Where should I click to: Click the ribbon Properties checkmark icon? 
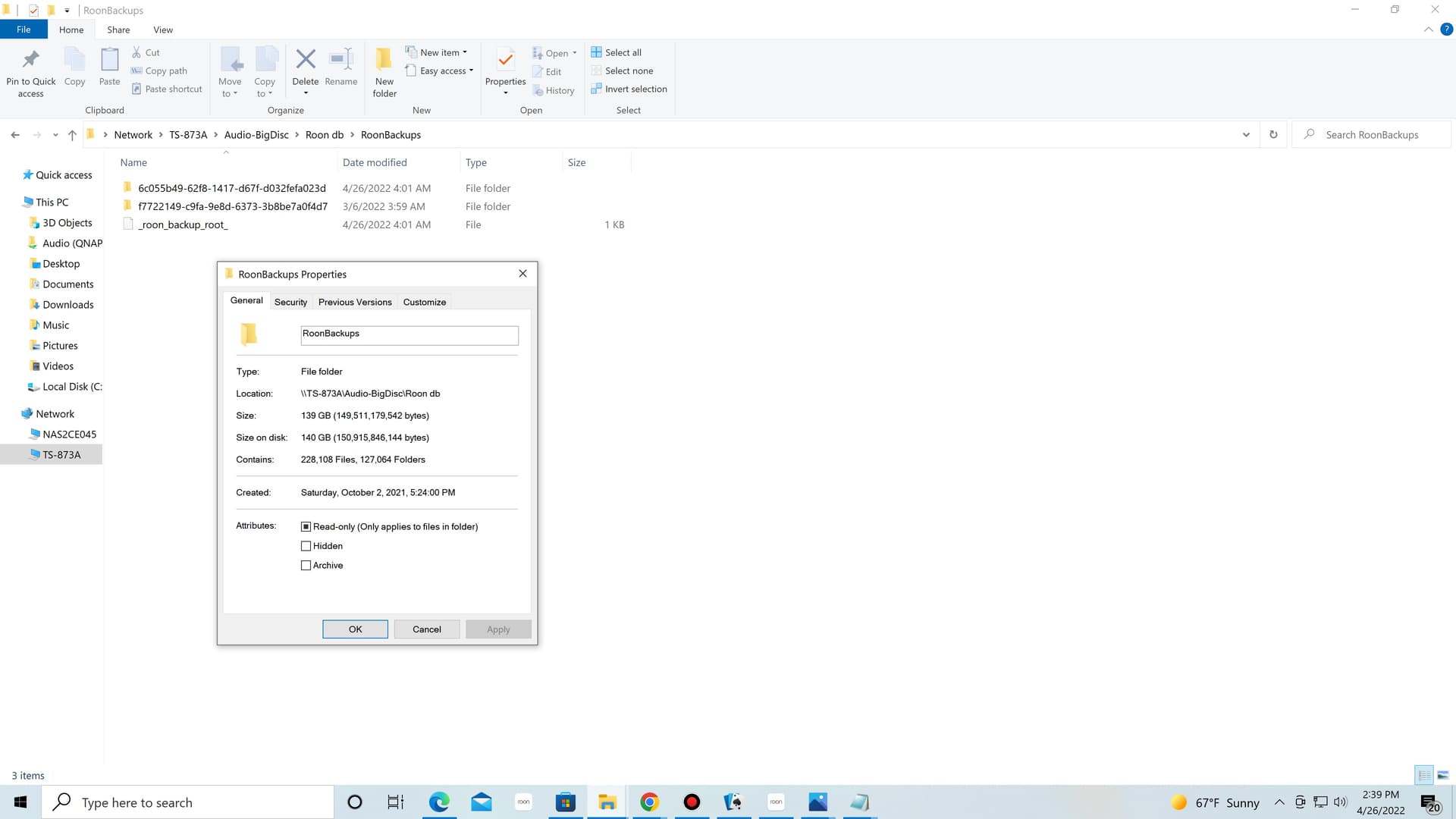coord(505,59)
